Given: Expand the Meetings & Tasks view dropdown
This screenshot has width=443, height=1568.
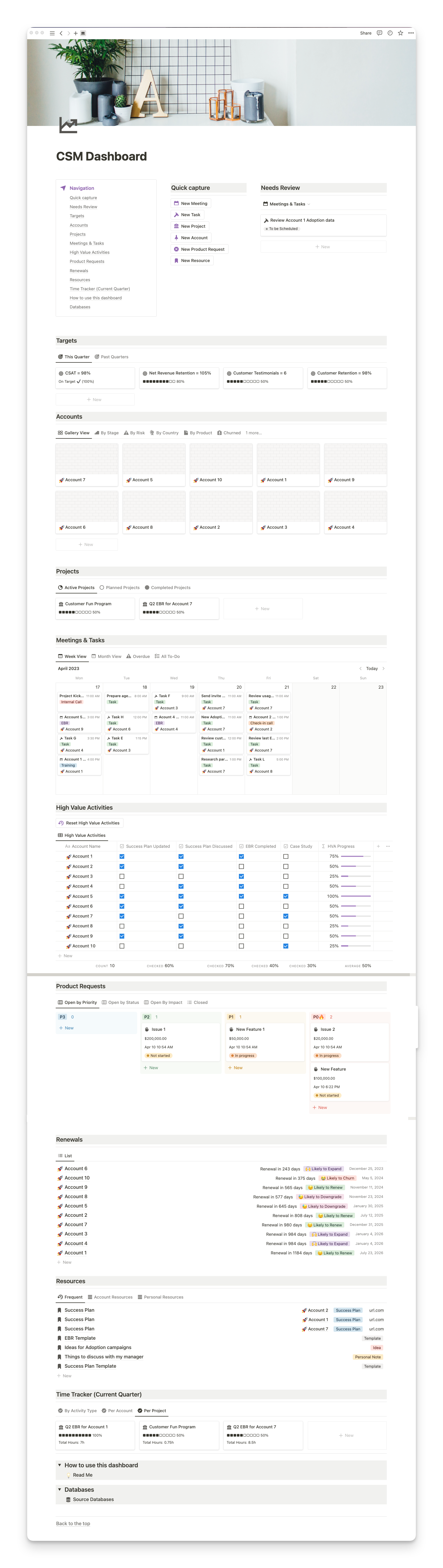Looking at the screenshot, I should click(309, 204).
